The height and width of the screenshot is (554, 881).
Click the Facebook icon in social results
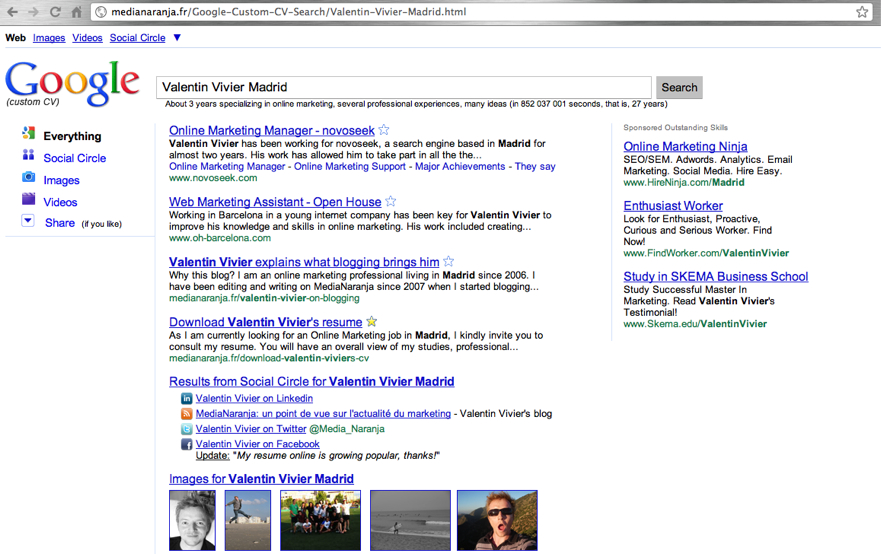[186, 444]
